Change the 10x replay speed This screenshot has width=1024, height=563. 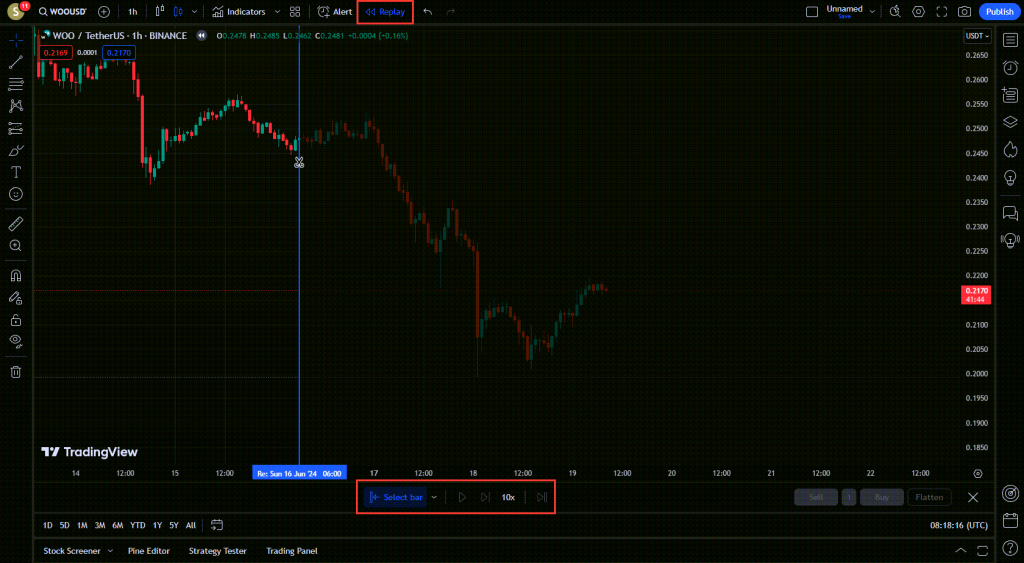(x=508, y=497)
